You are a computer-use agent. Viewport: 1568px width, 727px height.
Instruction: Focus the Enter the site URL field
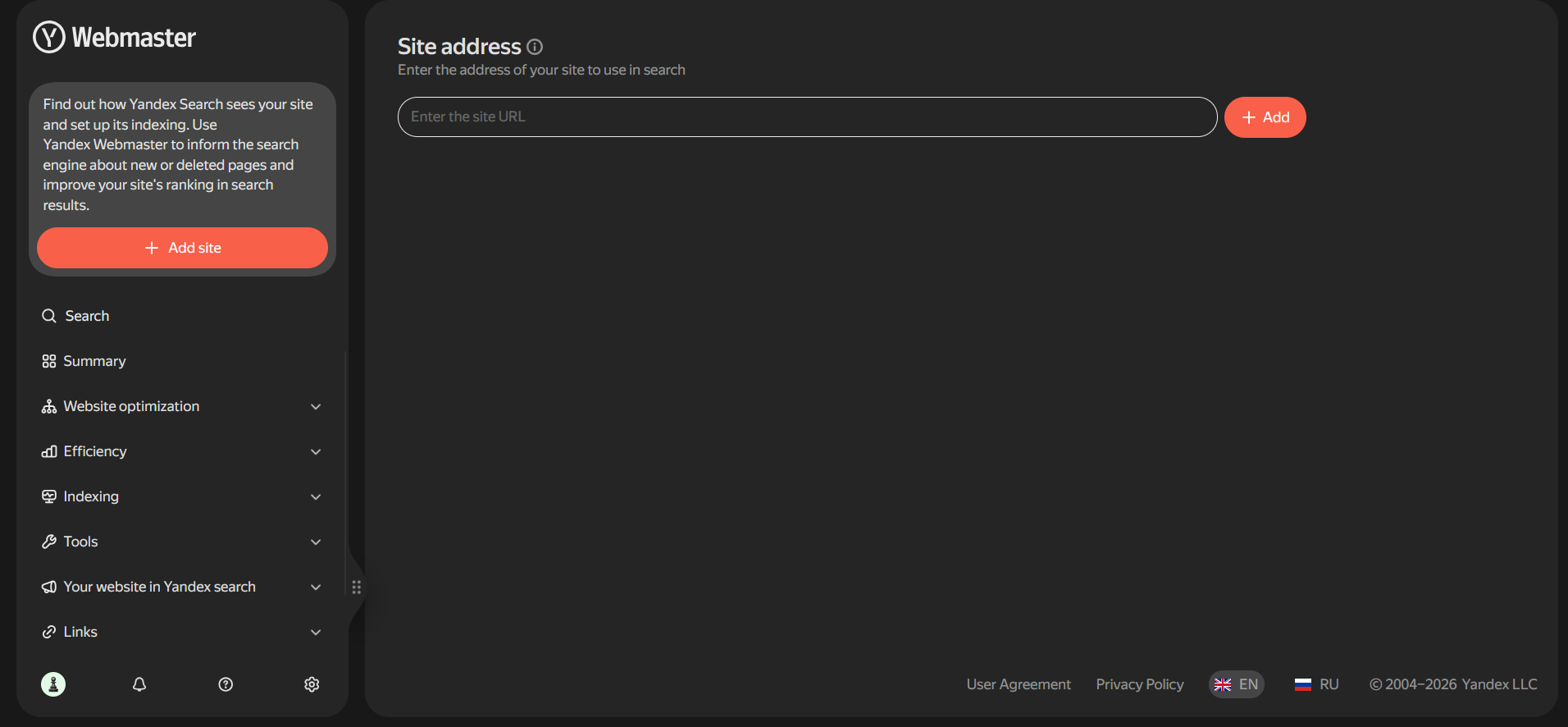coord(808,117)
